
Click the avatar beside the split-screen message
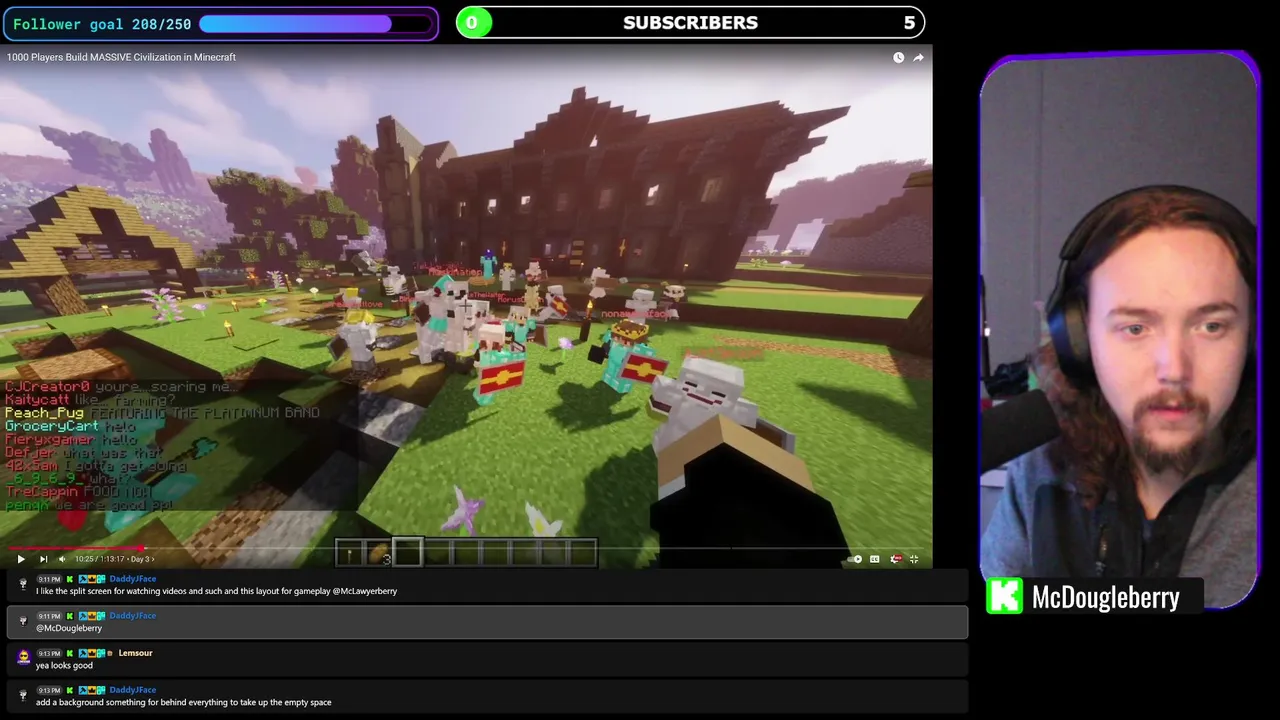pyautogui.click(x=23, y=583)
